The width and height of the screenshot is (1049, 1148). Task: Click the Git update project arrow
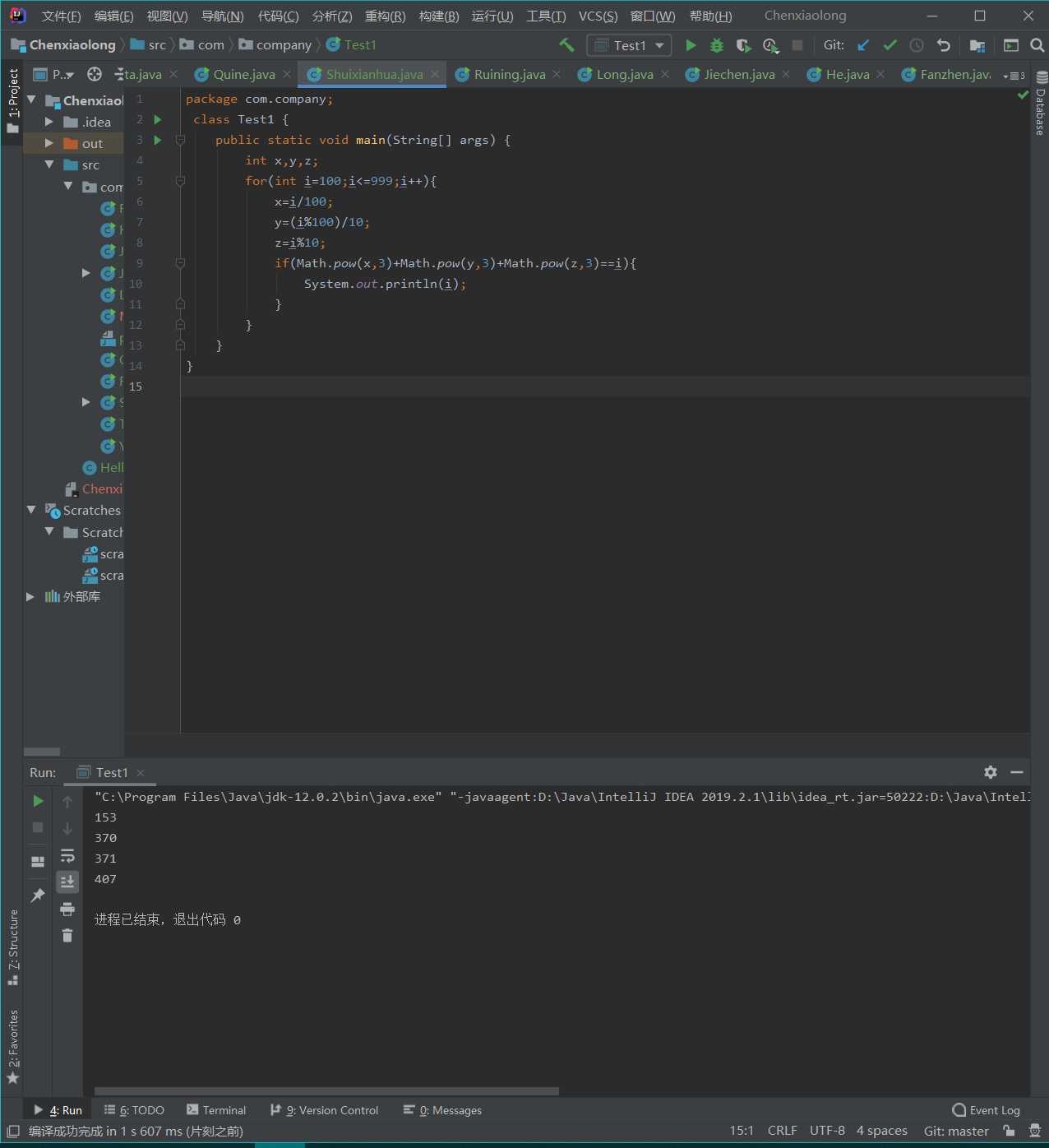[862, 45]
